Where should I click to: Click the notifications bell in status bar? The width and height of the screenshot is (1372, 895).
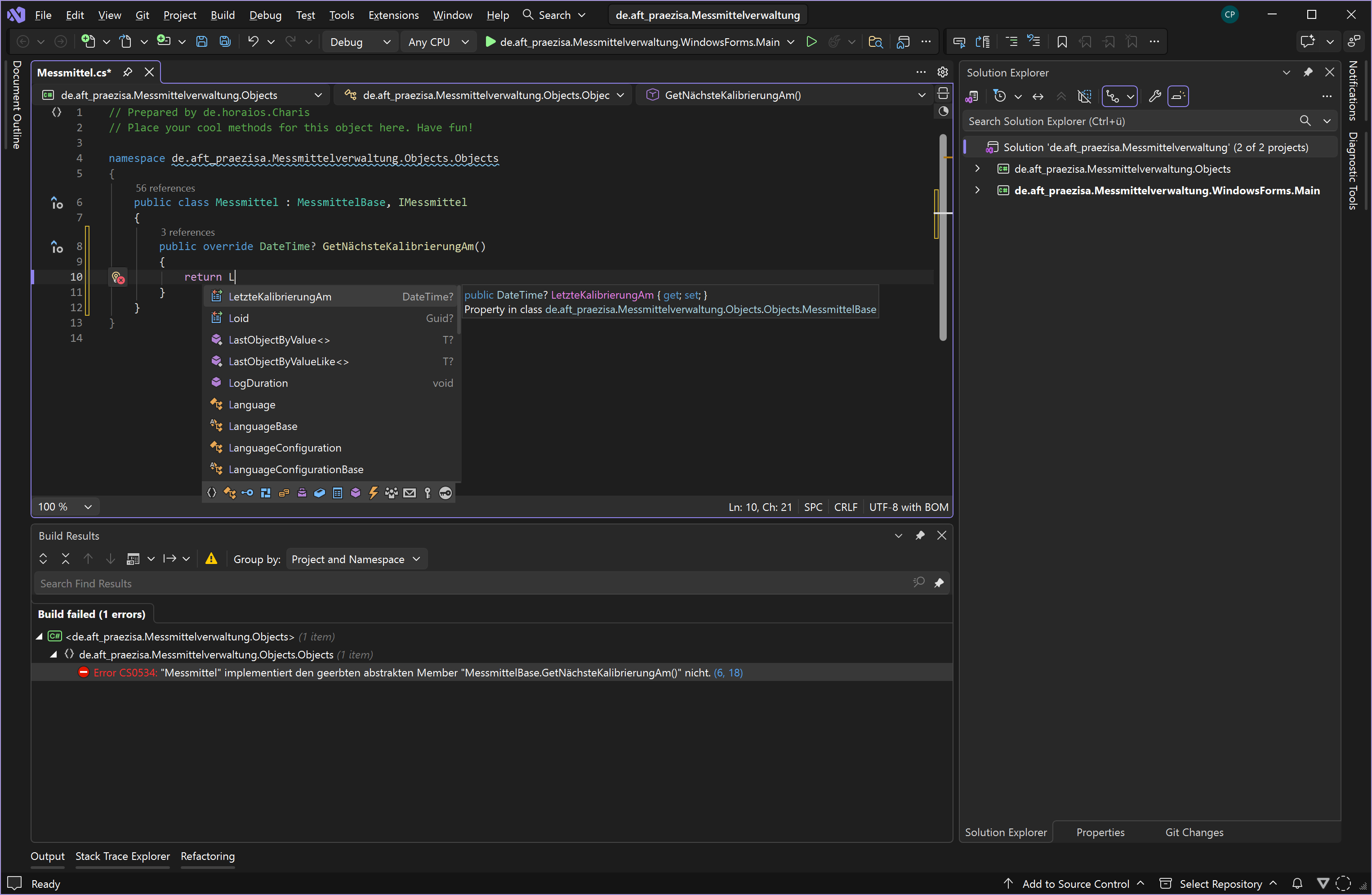coord(1297,883)
